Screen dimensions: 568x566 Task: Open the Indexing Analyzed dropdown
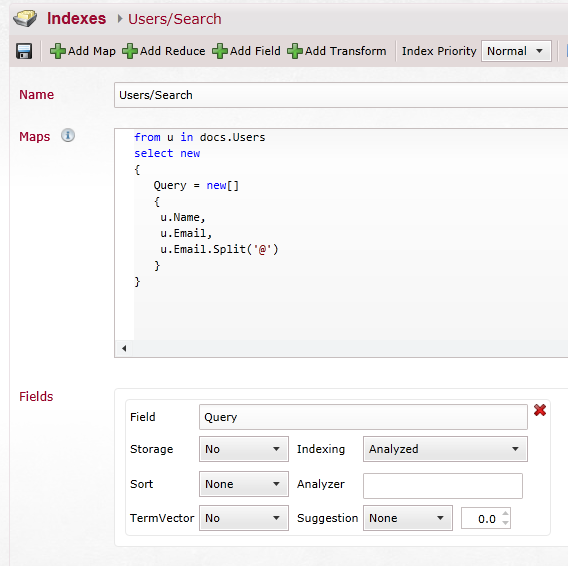pos(445,449)
